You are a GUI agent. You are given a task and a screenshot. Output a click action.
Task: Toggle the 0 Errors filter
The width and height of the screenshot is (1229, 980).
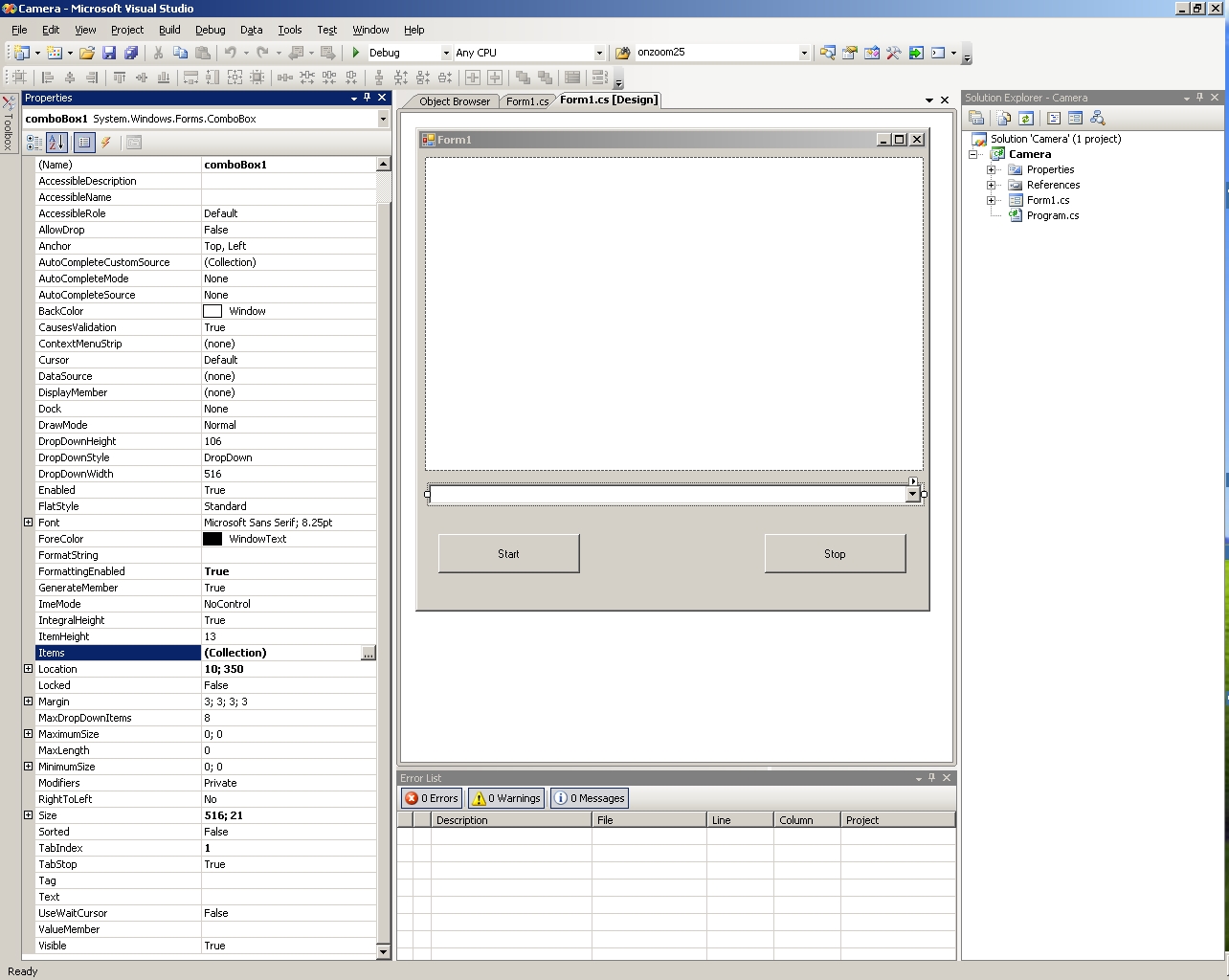[433, 798]
